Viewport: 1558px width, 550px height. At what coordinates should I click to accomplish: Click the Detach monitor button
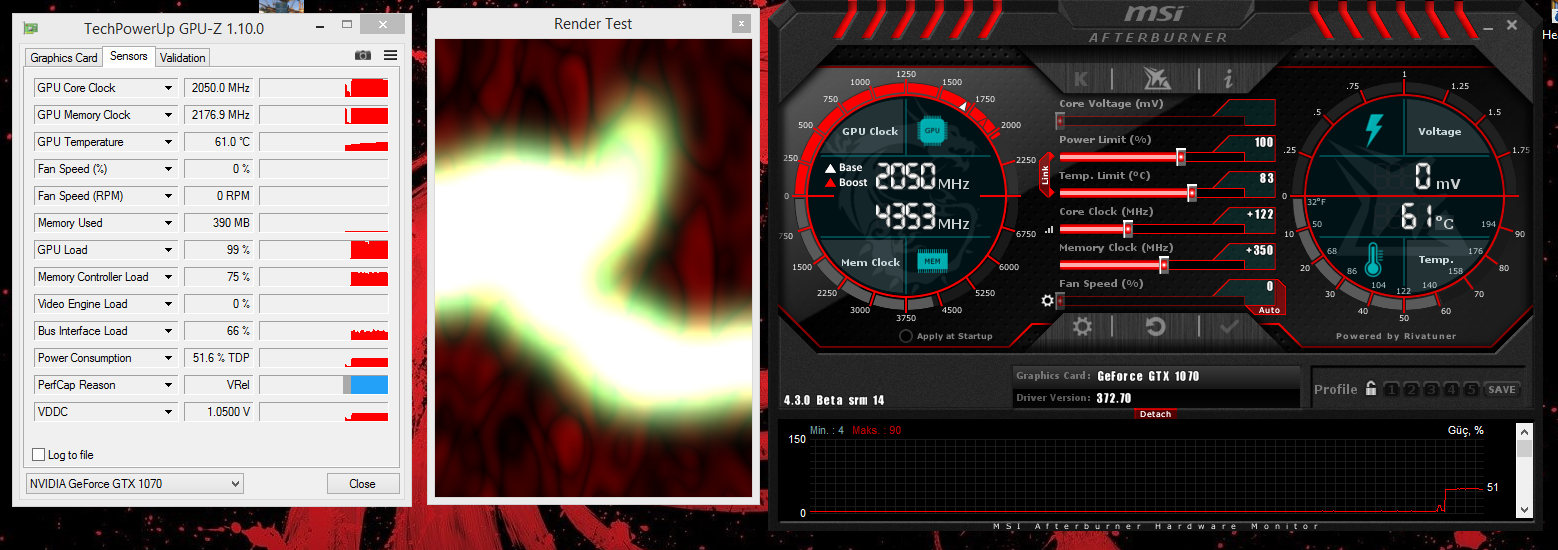(x=1155, y=414)
